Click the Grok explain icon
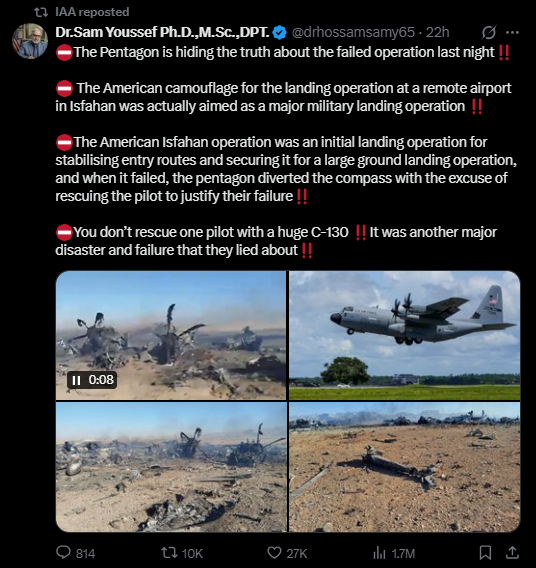The height and width of the screenshot is (568, 536). [x=489, y=33]
